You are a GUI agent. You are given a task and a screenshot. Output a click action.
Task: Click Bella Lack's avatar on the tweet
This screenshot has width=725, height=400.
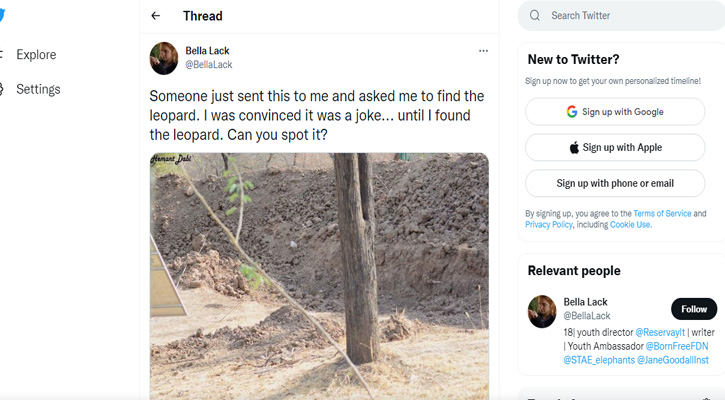click(x=164, y=58)
